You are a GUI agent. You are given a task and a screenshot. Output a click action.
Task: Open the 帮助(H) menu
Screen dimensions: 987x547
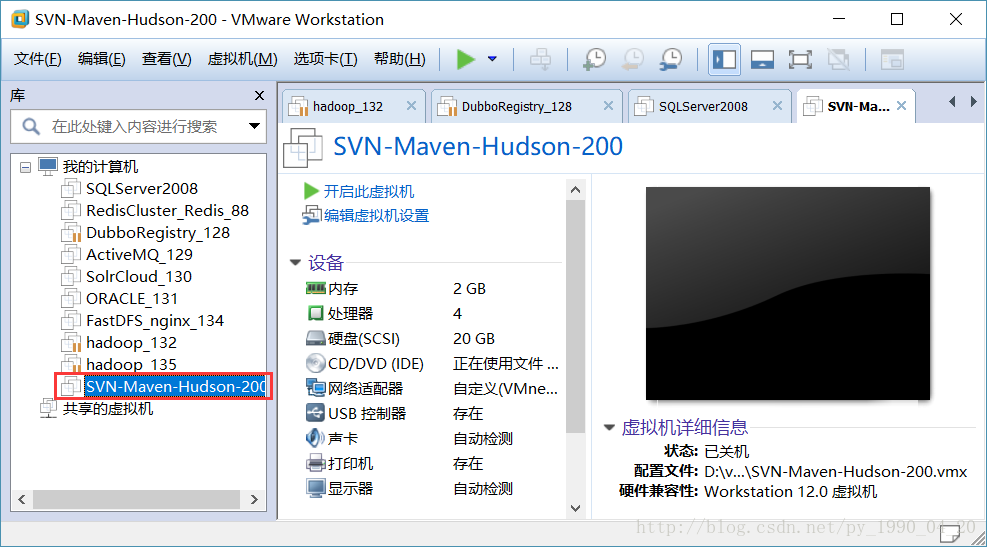coord(400,59)
